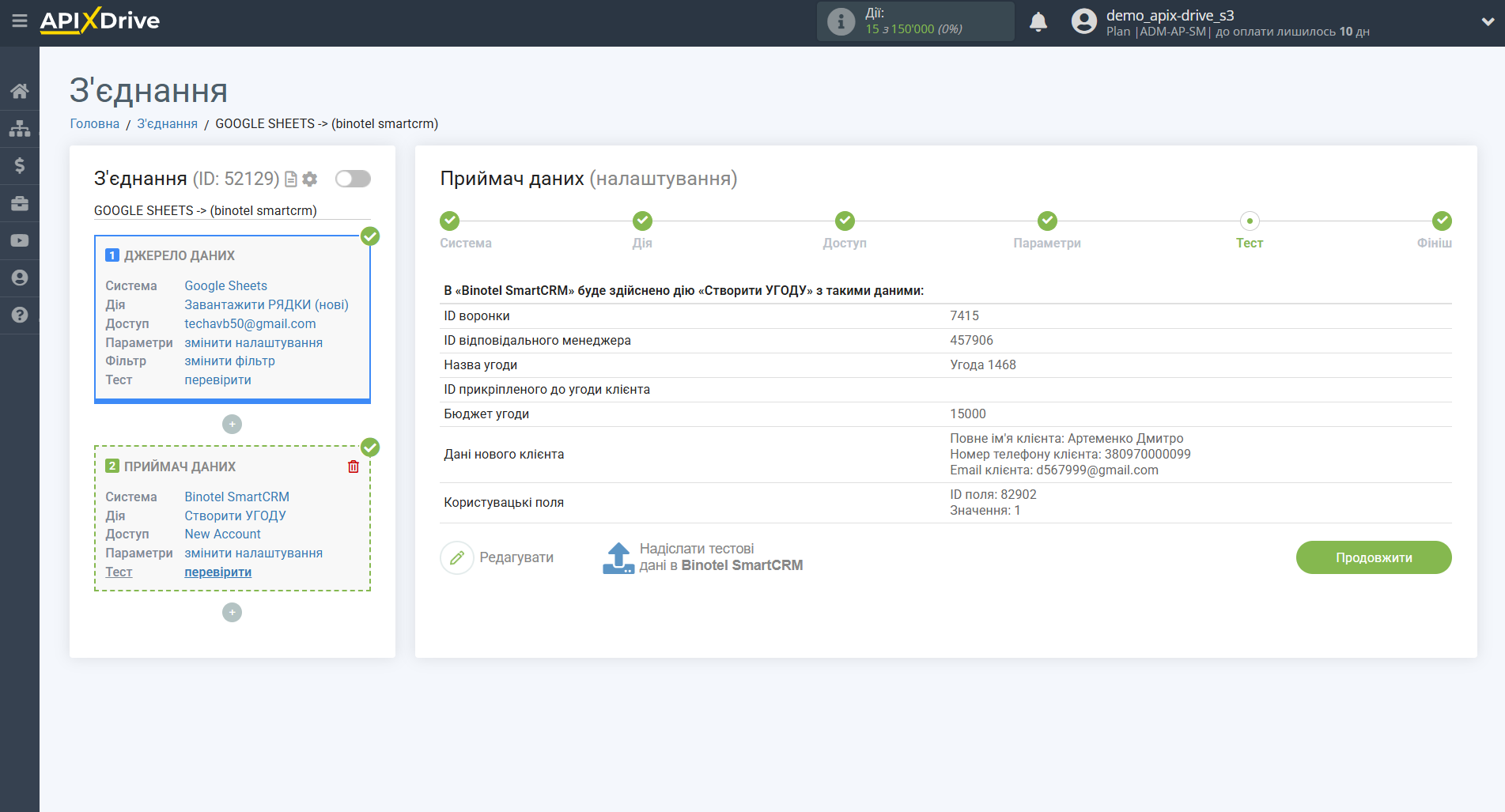Click Завантажити РЯДКИ (нові) link
The height and width of the screenshot is (812, 1505).
[267, 304]
